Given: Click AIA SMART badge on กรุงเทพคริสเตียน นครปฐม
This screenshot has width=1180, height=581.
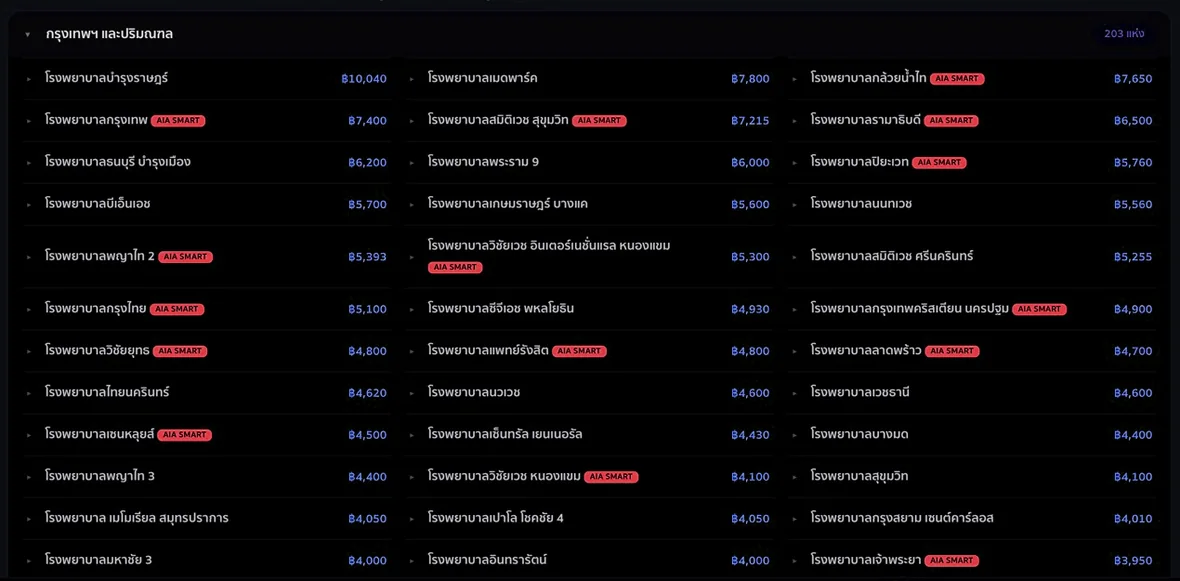Looking at the screenshot, I should tap(1039, 309).
